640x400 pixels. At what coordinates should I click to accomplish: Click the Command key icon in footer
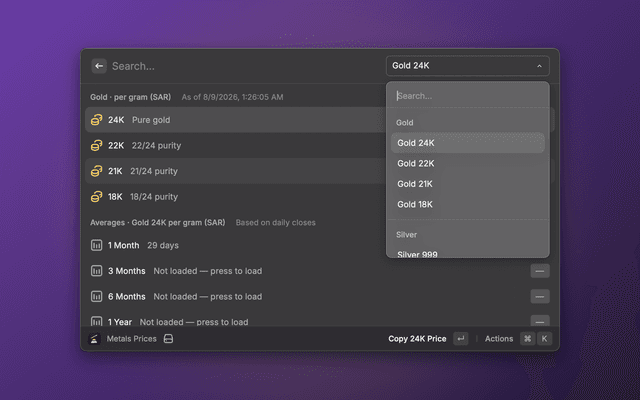(527, 339)
